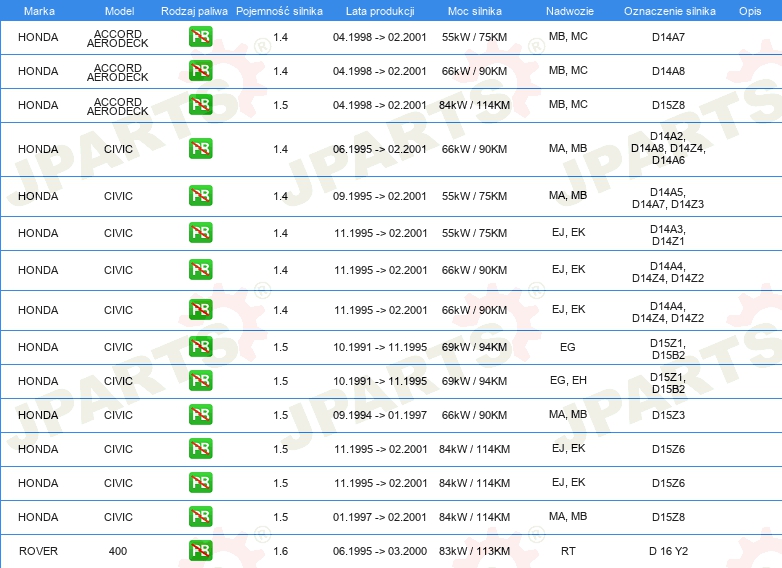Screen dimensions: 782x568
Task: Click the fuel icon in the Civic 09.1995 row
Action: tap(200, 195)
